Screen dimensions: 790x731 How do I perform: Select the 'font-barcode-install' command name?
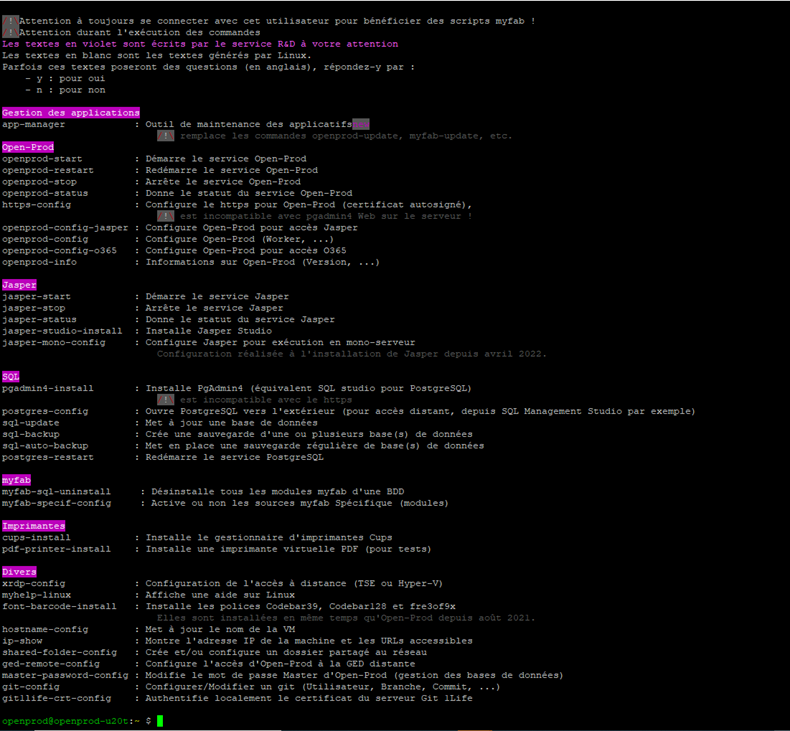59,607
